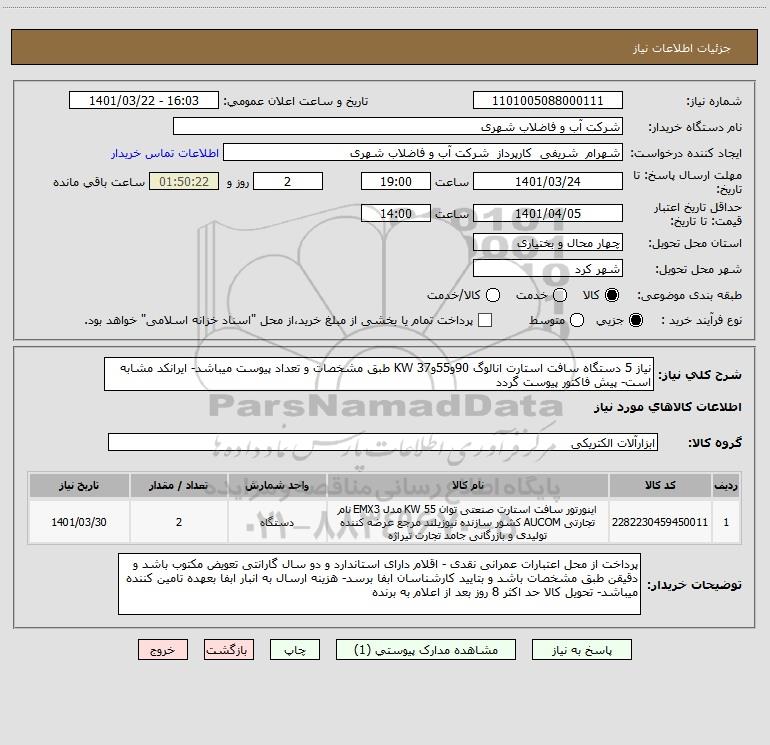Click the response deadline date 1401/03/24
770x745 pixels.
tap(548, 182)
